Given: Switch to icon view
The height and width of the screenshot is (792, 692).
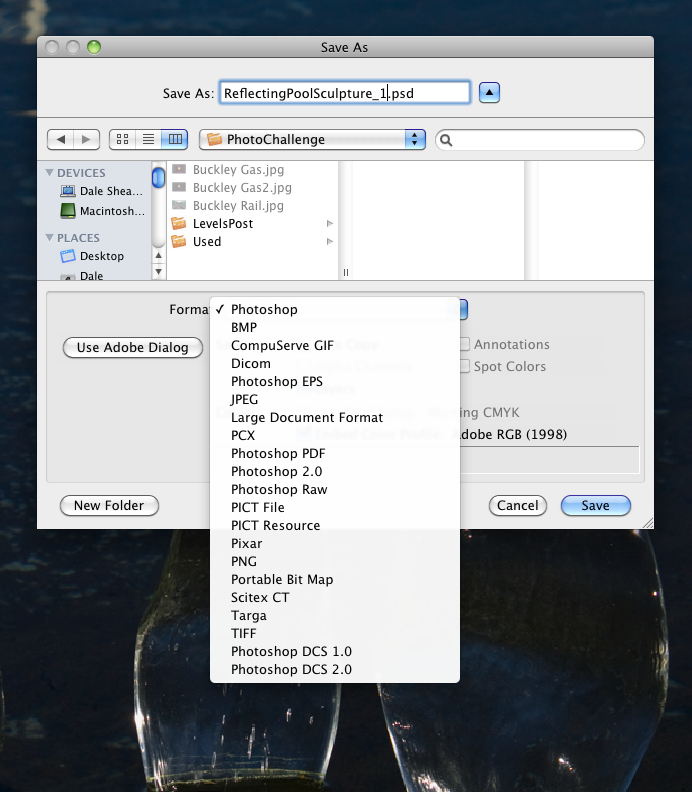Looking at the screenshot, I should point(122,139).
